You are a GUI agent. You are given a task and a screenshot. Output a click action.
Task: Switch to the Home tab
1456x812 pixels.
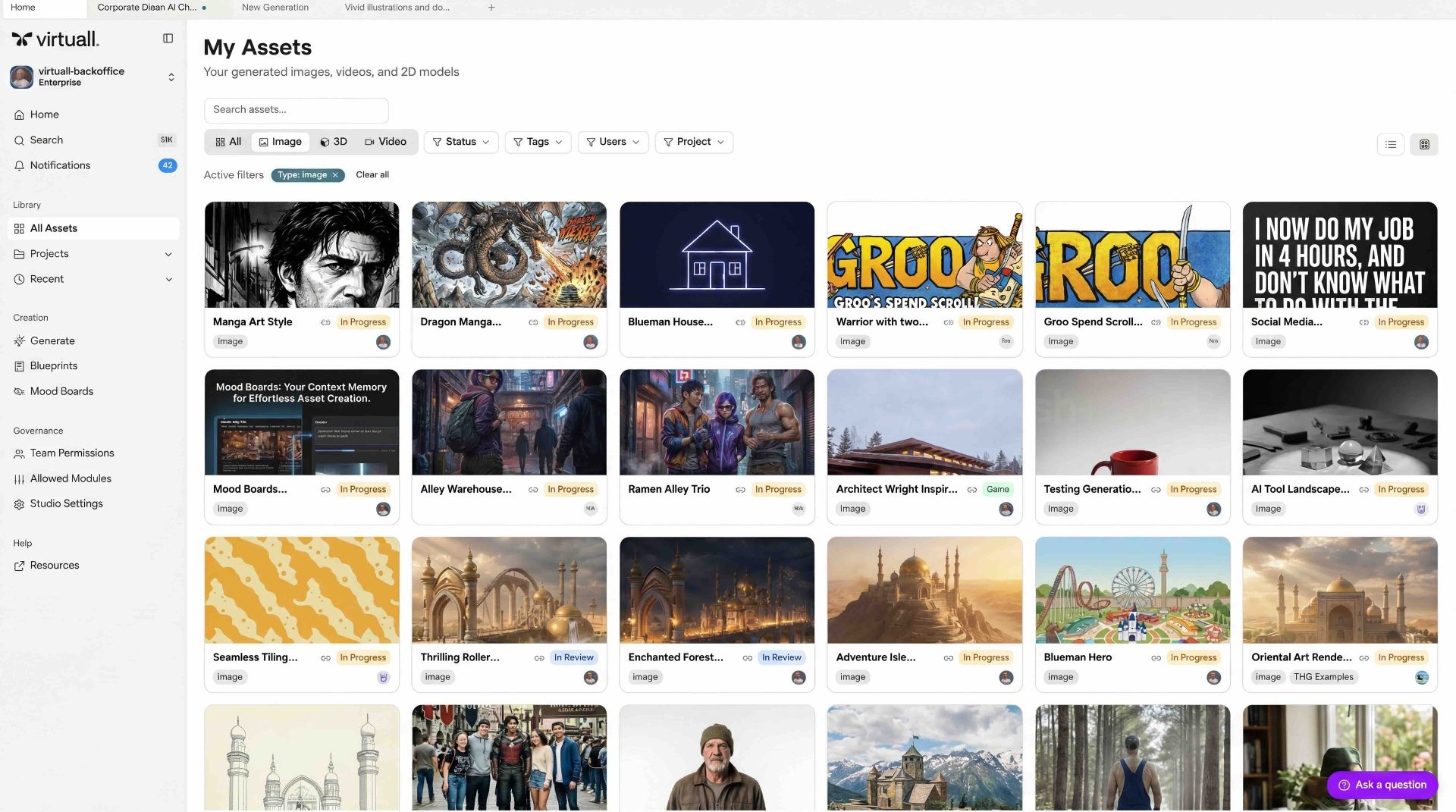click(x=23, y=8)
